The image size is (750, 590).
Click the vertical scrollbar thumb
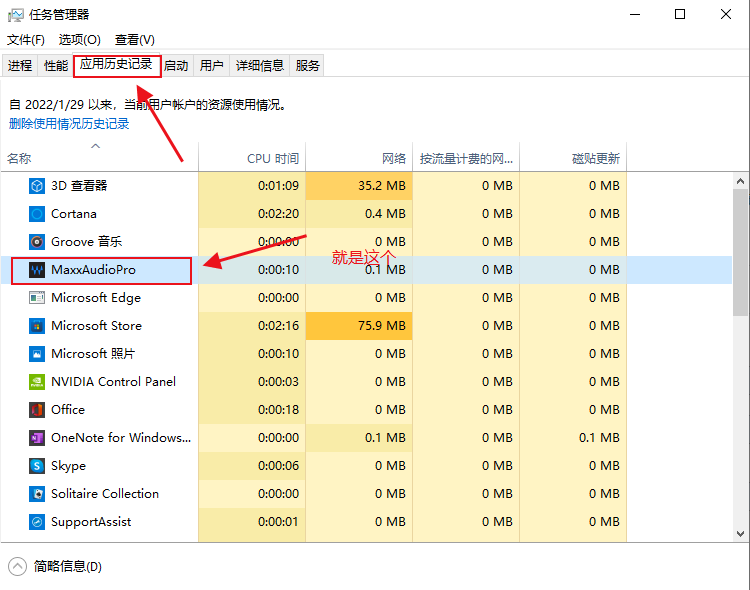[x=740, y=253]
